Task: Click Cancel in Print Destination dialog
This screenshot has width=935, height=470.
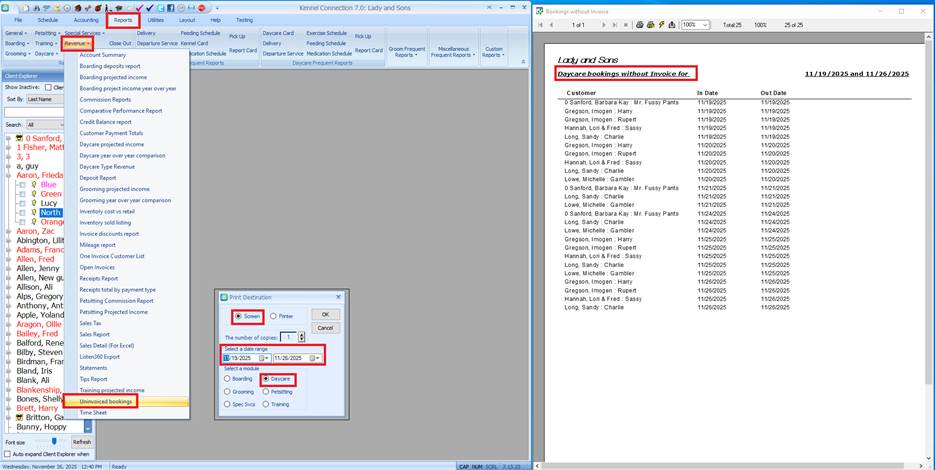Action: tap(324, 327)
